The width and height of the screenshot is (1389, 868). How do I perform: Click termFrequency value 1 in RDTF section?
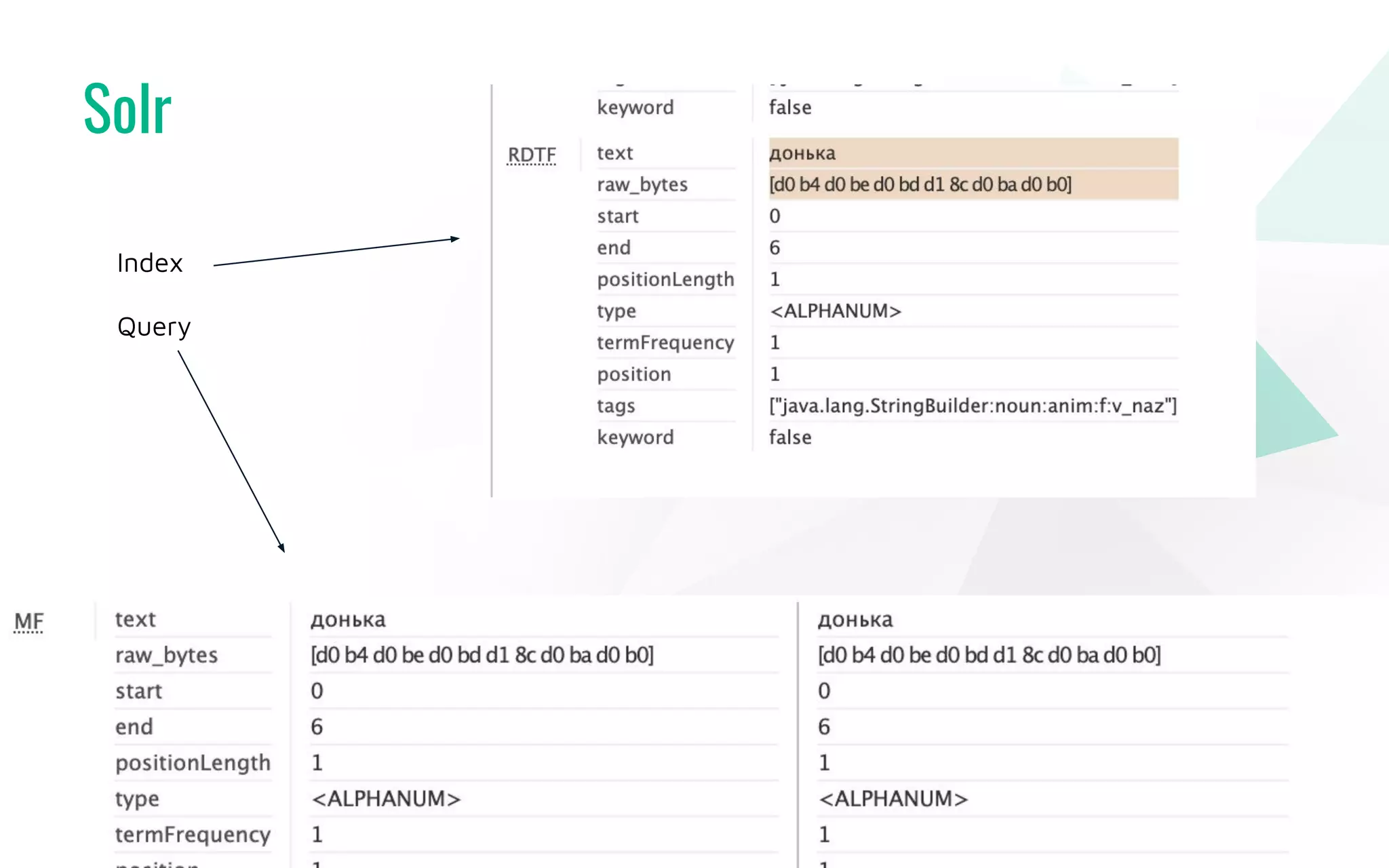775,342
